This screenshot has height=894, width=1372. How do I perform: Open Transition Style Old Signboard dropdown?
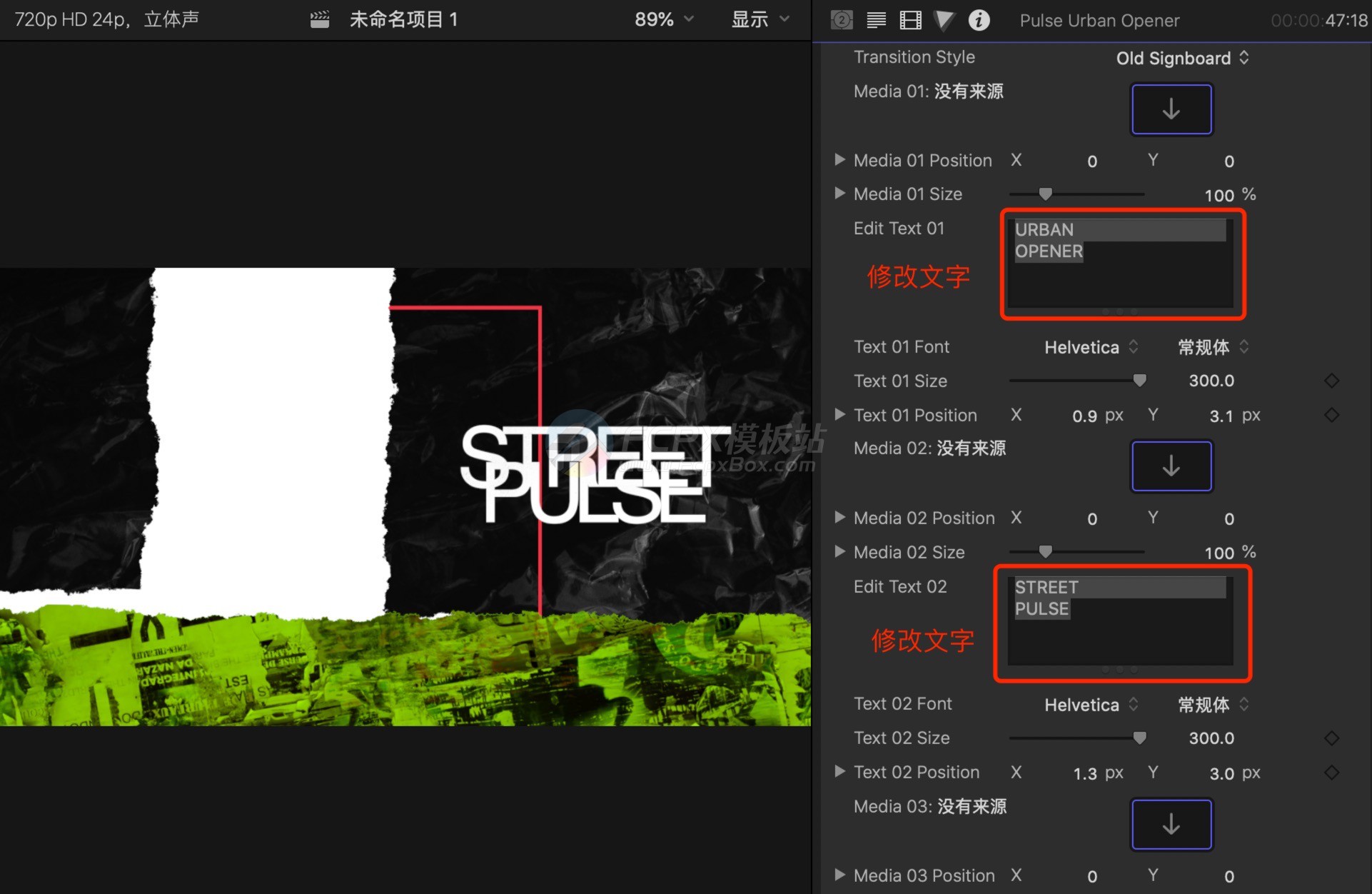click(x=1182, y=58)
